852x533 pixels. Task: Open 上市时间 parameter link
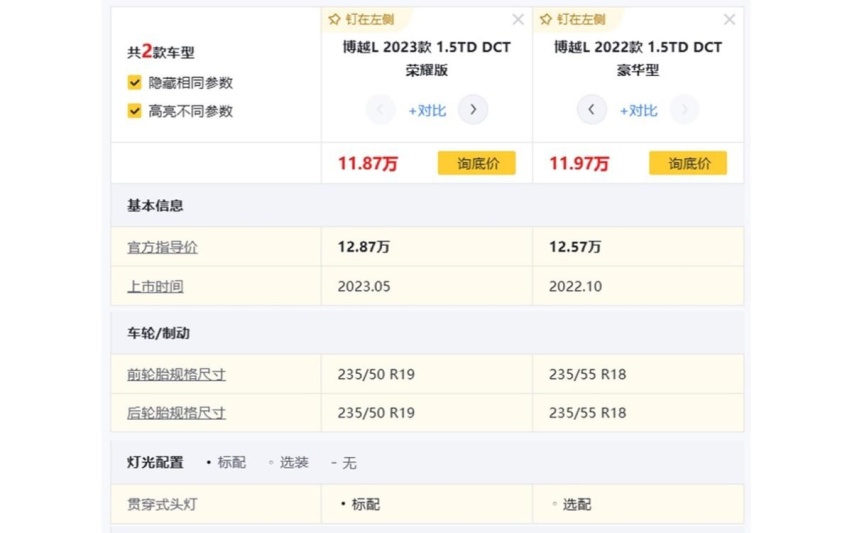[155, 286]
